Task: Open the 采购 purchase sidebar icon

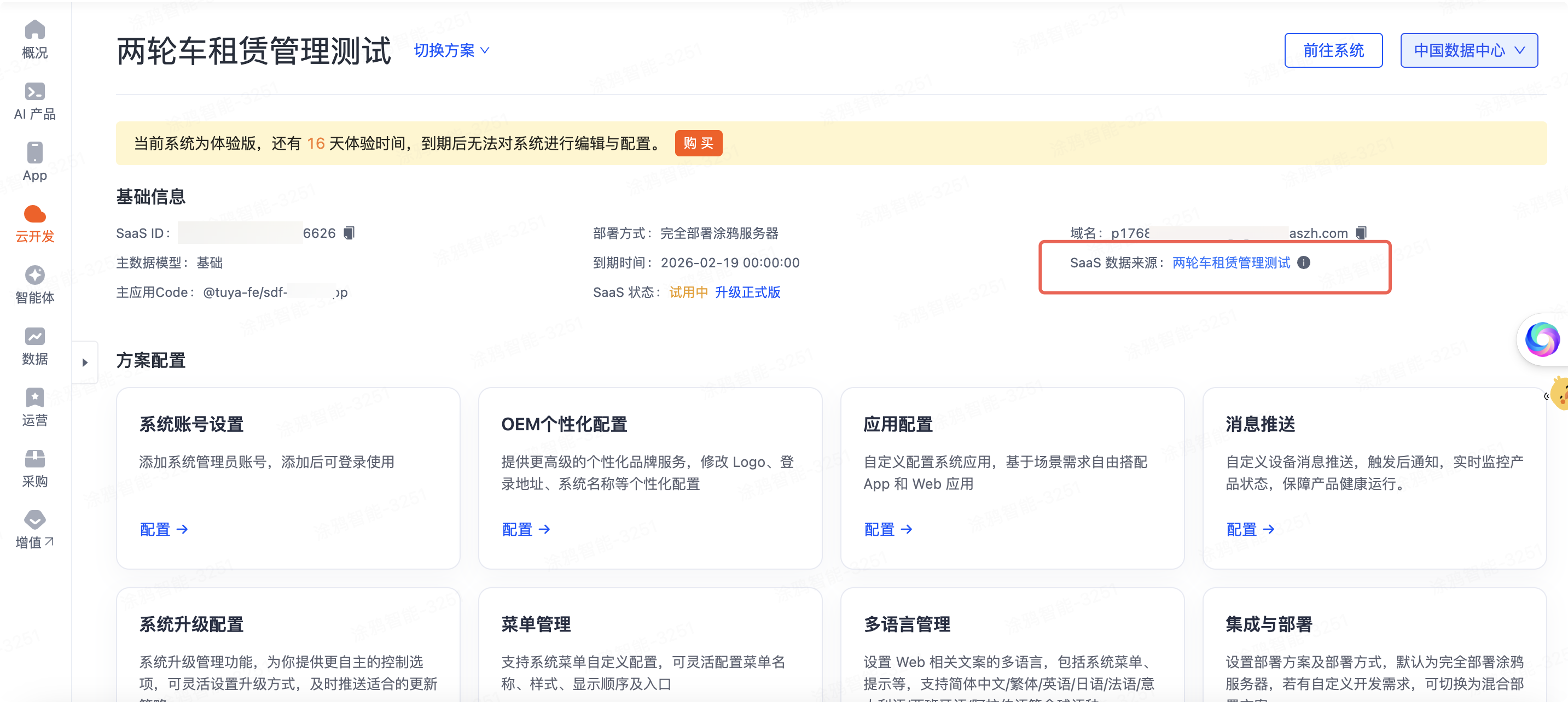Action: pyautogui.click(x=34, y=459)
